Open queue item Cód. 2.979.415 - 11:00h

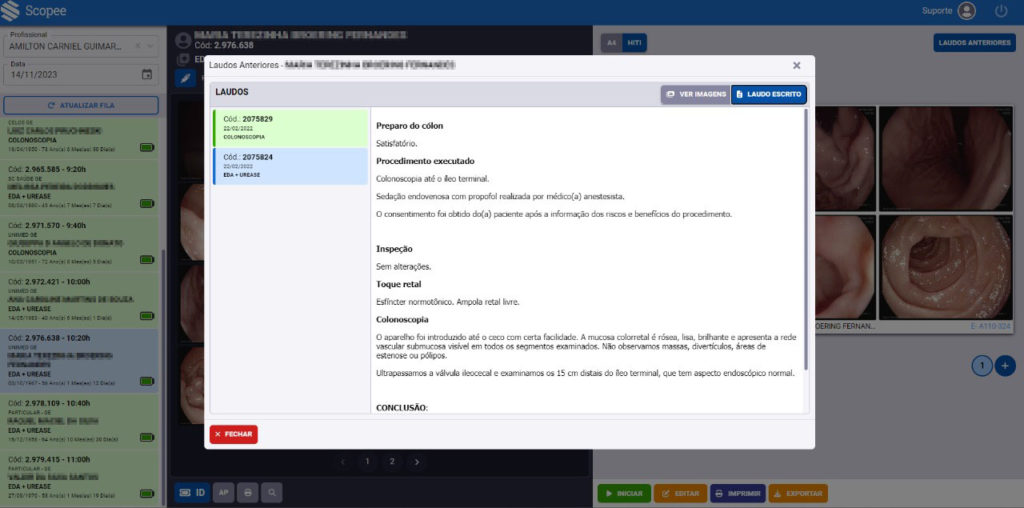(81, 477)
